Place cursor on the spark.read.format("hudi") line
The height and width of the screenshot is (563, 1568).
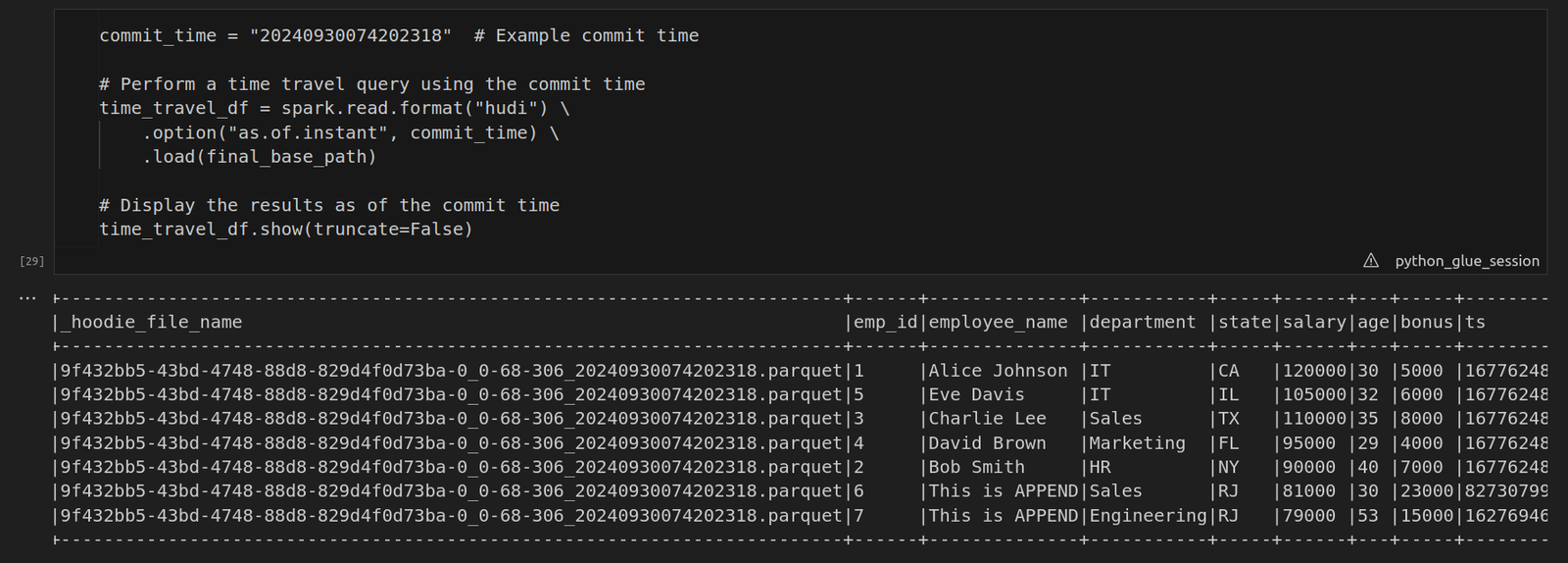pyautogui.click(x=333, y=108)
